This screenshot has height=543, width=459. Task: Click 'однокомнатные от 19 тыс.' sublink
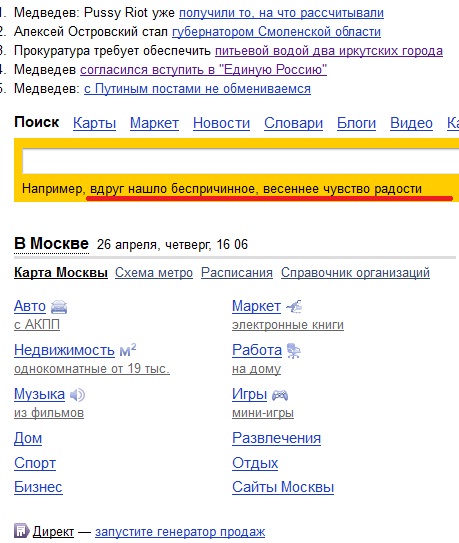tap(92, 369)
